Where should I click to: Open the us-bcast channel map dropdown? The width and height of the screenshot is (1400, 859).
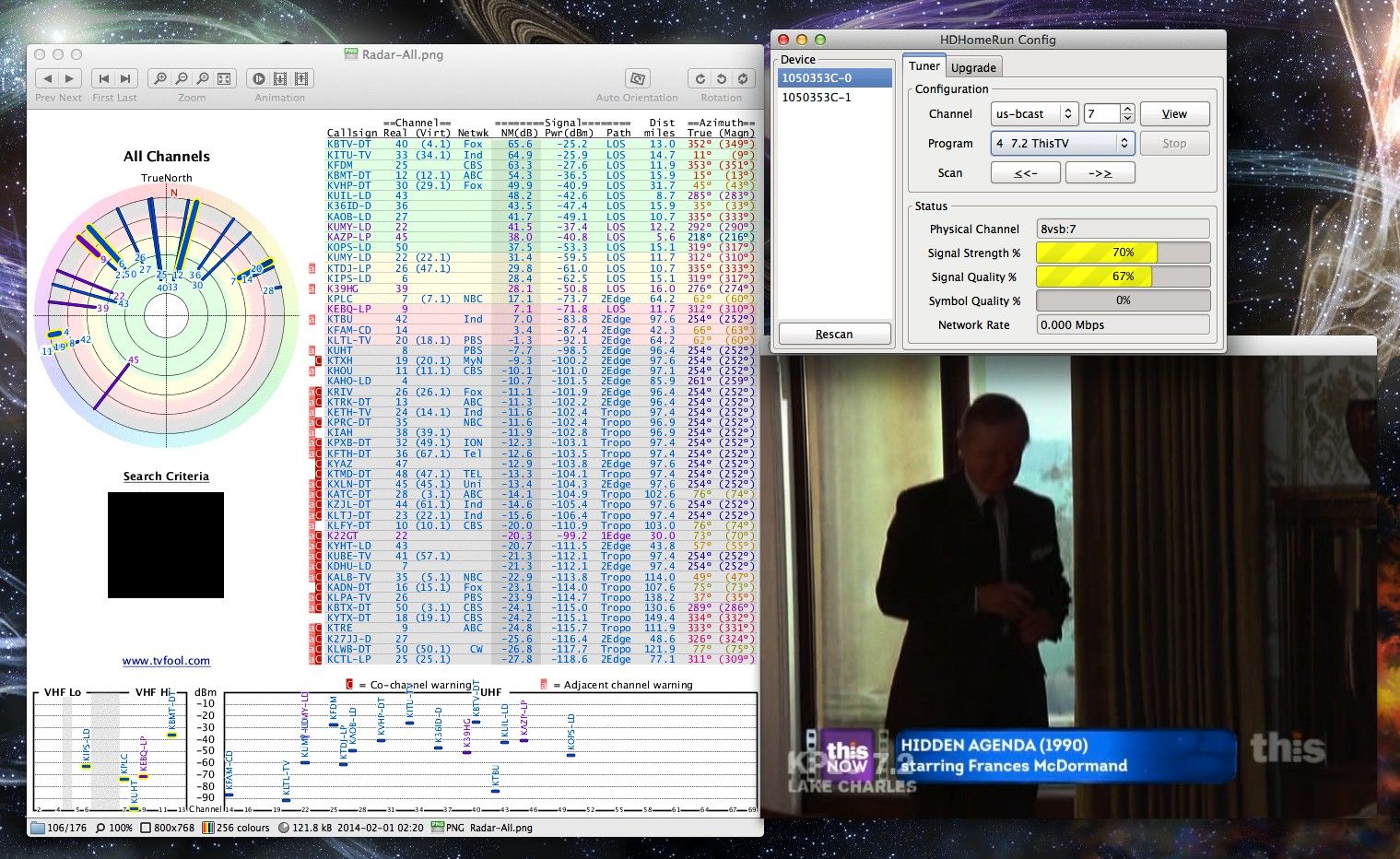[1034, 113]
